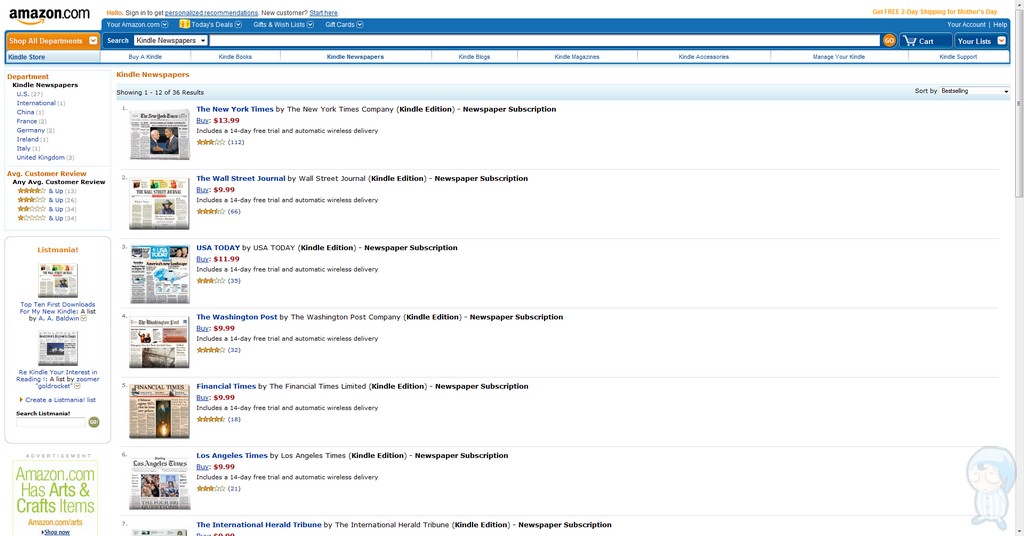Go to the Manage Your Kindle tab
The height and width of the screenshot is (536, 1024).
[839, 57]
